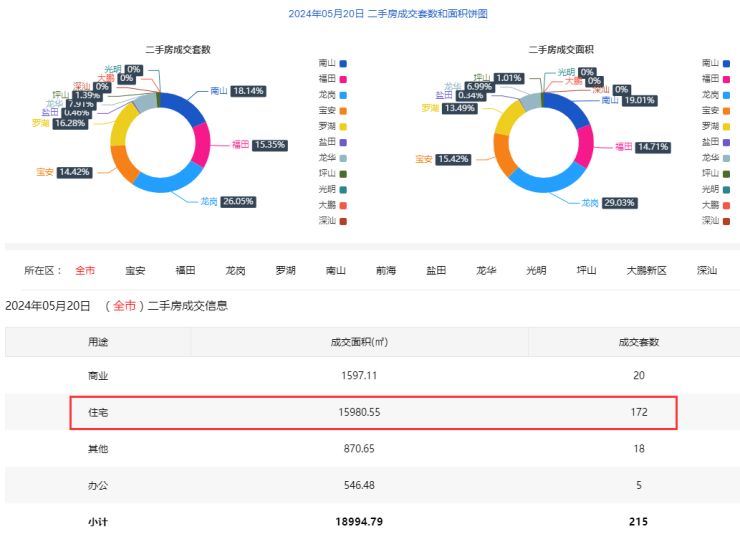Click 盐田 purple legend marker in 成交面积 chart
Viewport: 740px width, 552px height.
[727, 142]
